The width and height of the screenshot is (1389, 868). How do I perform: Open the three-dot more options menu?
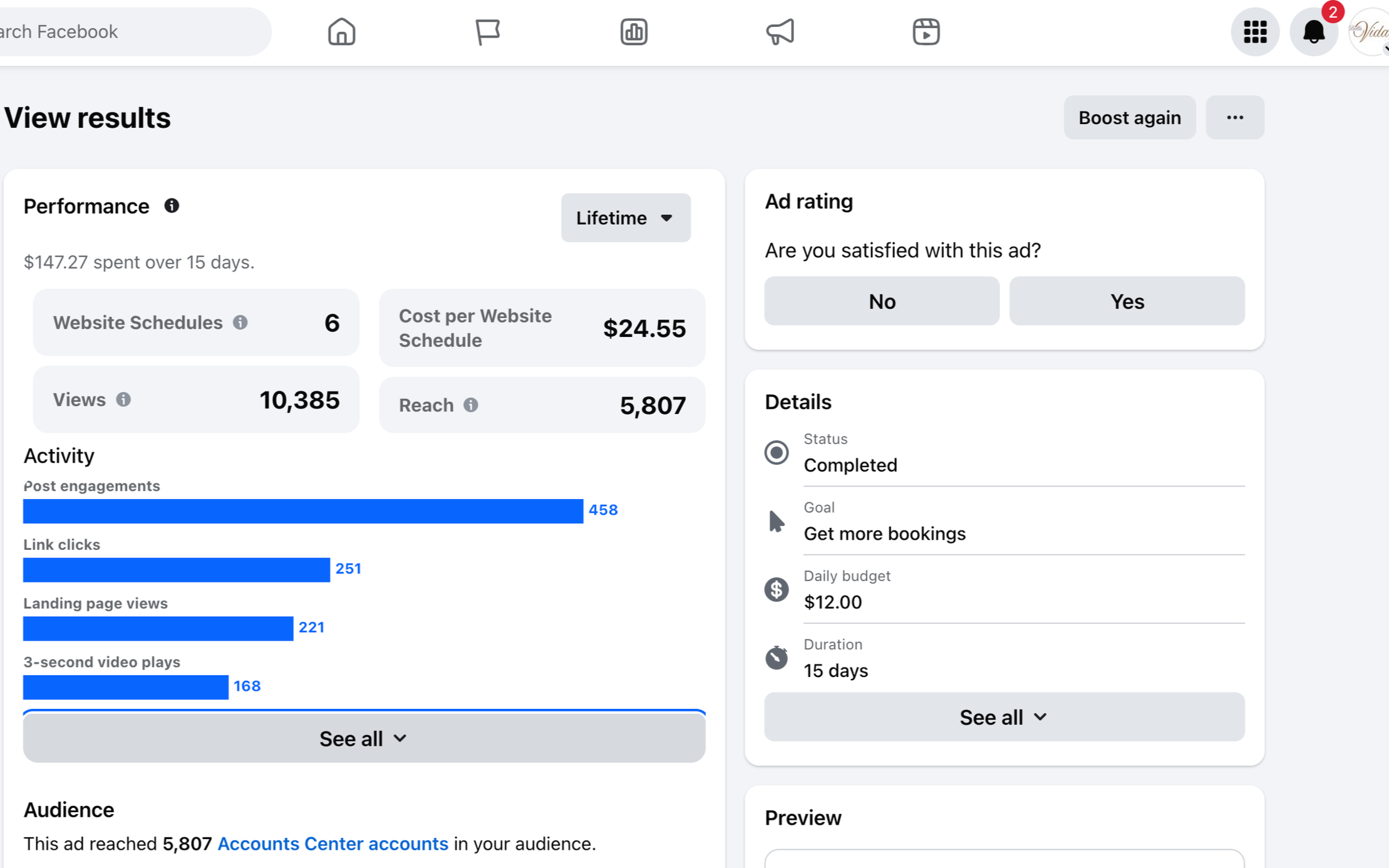(1234, 117)
